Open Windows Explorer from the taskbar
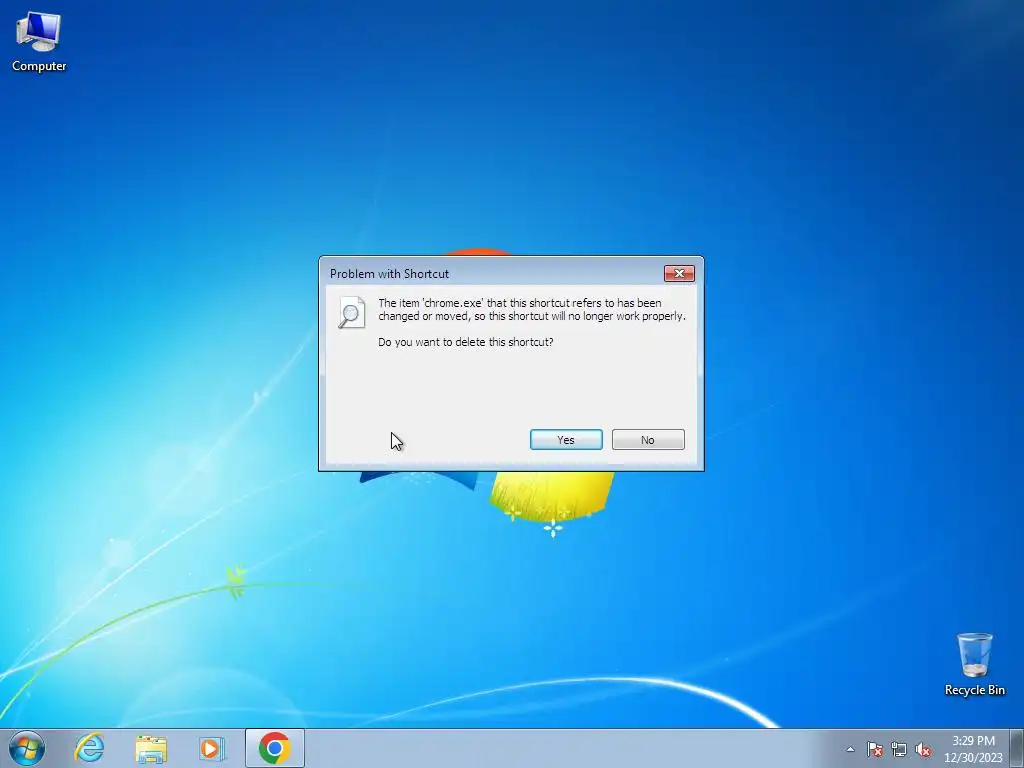The width and height of the screenshot is (1024, 768). pos(151,748)
